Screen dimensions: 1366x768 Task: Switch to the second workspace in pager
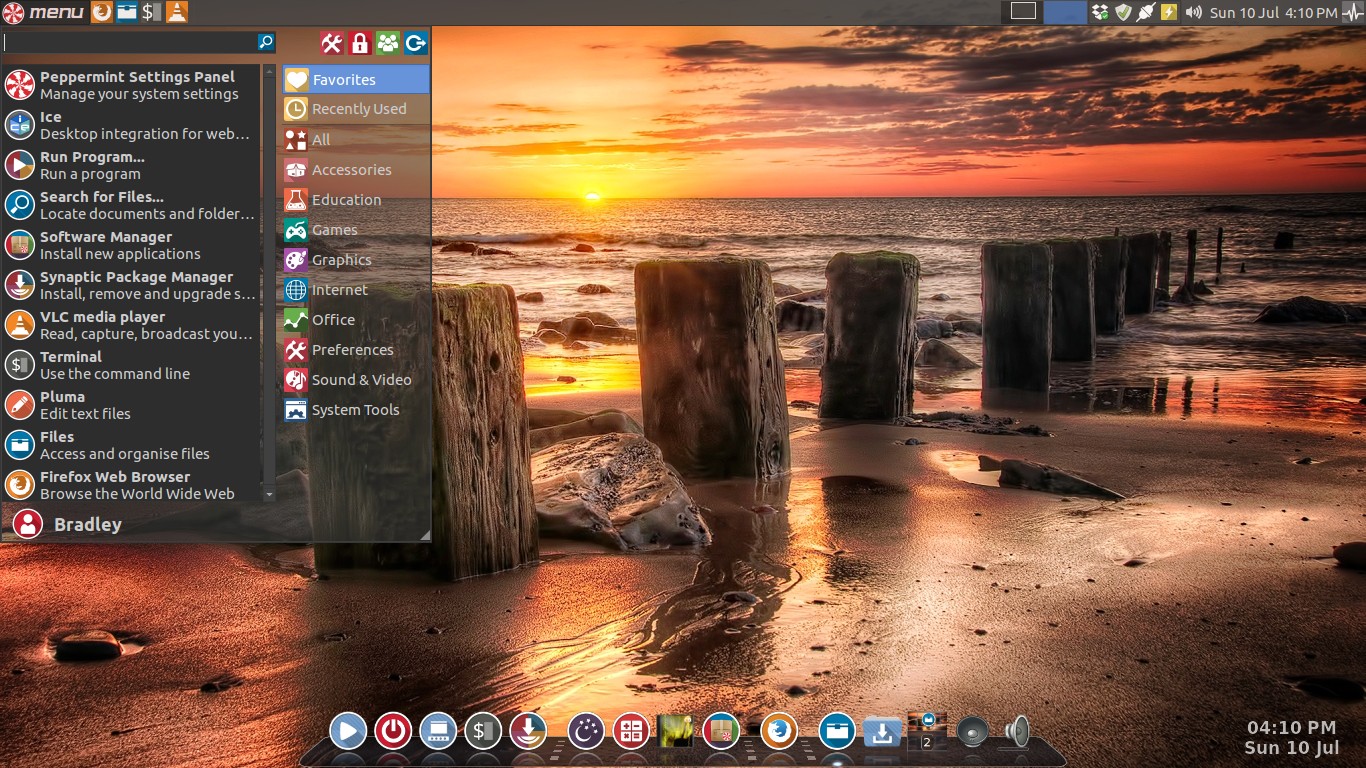point(1064,12)
